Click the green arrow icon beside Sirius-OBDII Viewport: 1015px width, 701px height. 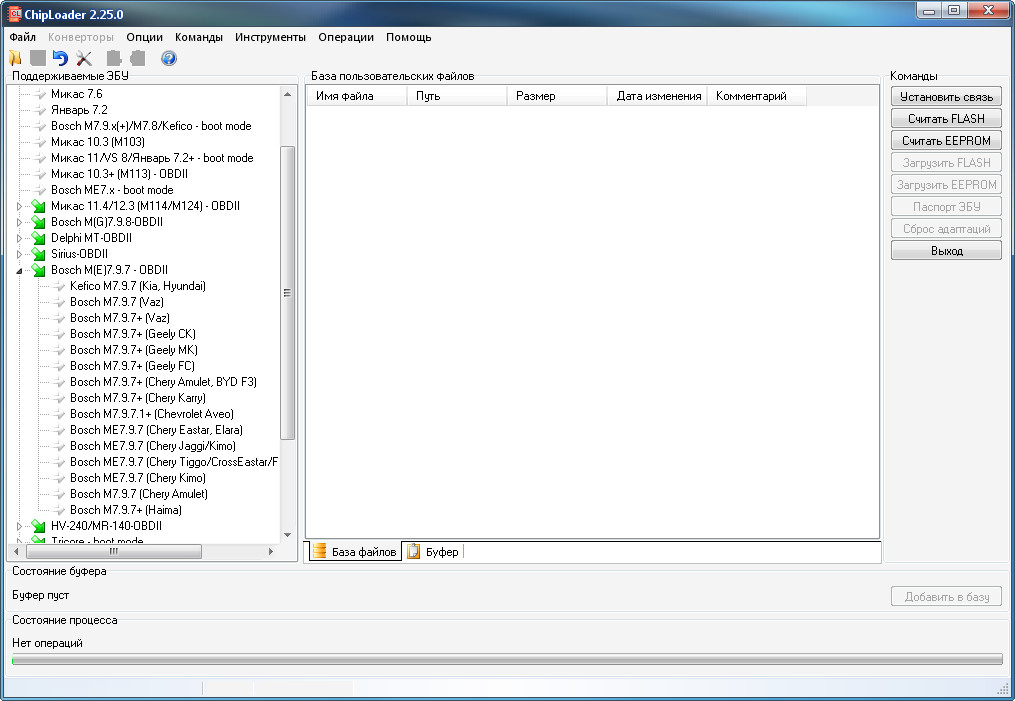point(39,254)
